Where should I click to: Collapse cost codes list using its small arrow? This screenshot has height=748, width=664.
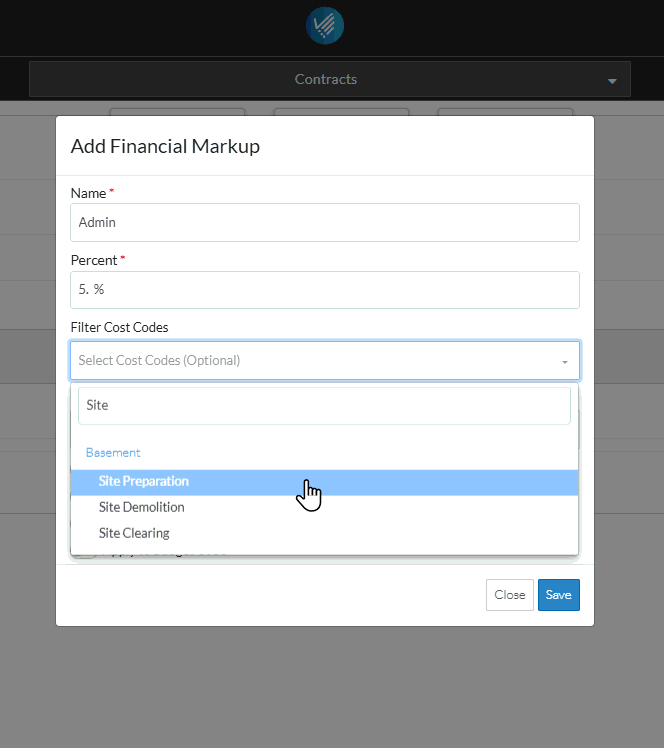click(564, 361)
